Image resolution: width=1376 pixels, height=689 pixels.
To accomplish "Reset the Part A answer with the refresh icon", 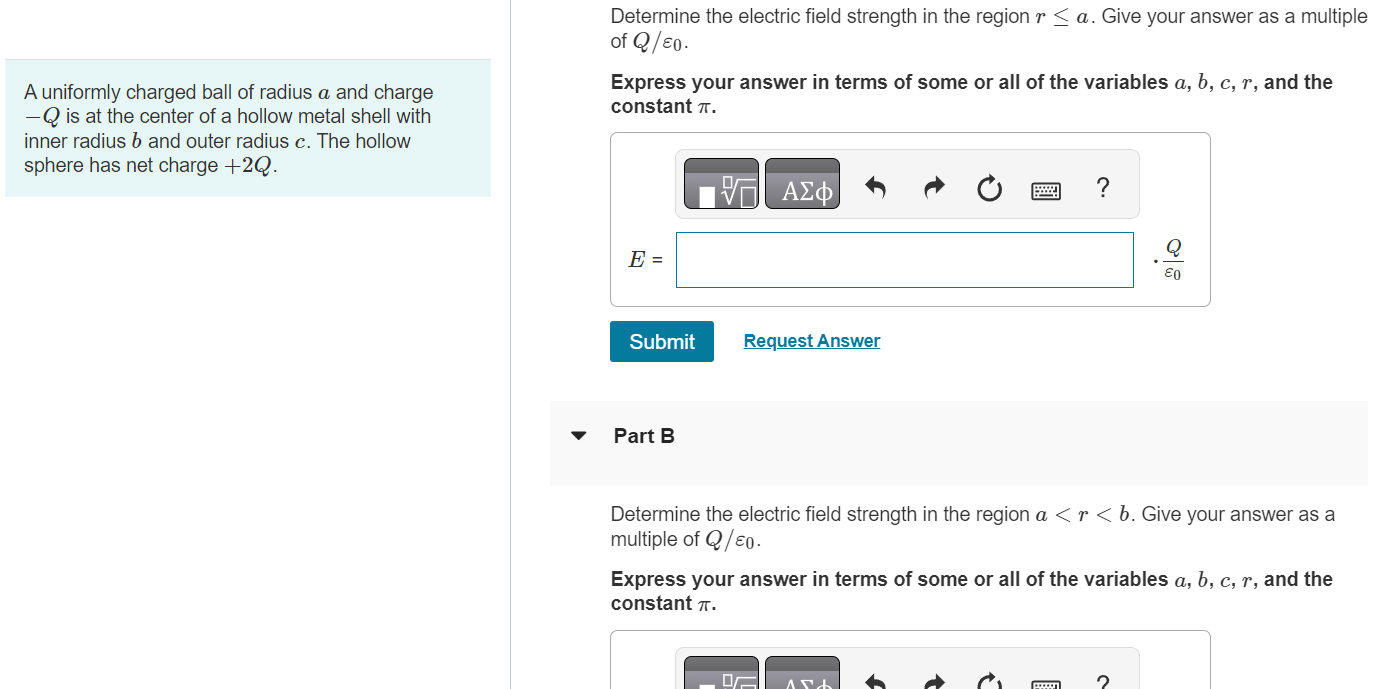I will [988, 187].
